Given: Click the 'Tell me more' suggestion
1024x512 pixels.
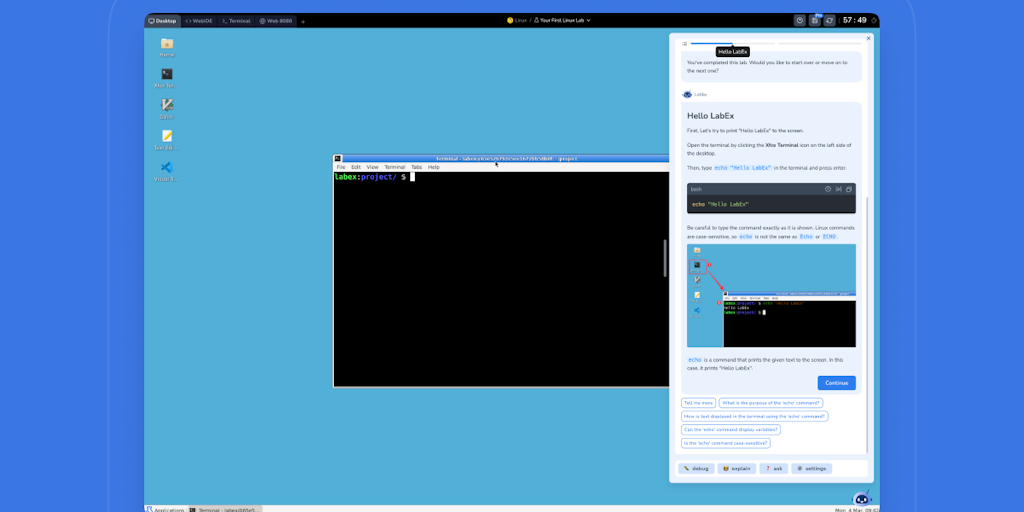Looking at the screenshot, I should click(699, 403).
